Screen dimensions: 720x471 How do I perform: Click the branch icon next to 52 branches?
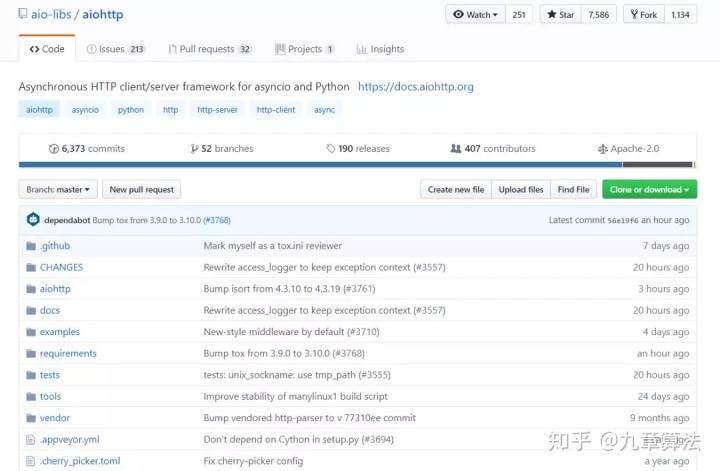point(195,149)
